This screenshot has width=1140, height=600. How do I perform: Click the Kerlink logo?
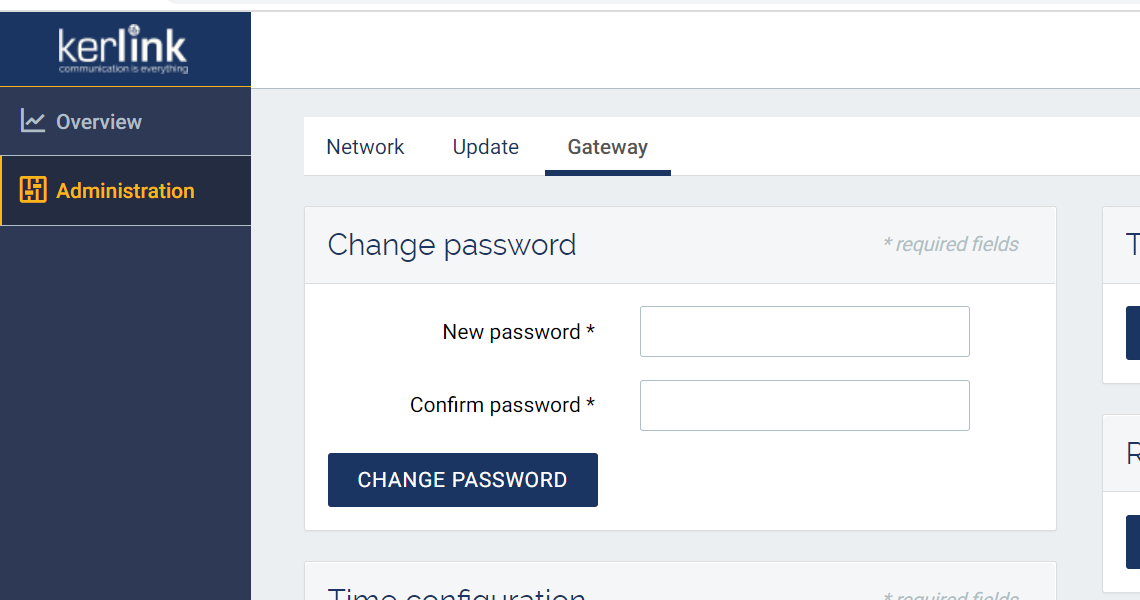click(123, 49)
